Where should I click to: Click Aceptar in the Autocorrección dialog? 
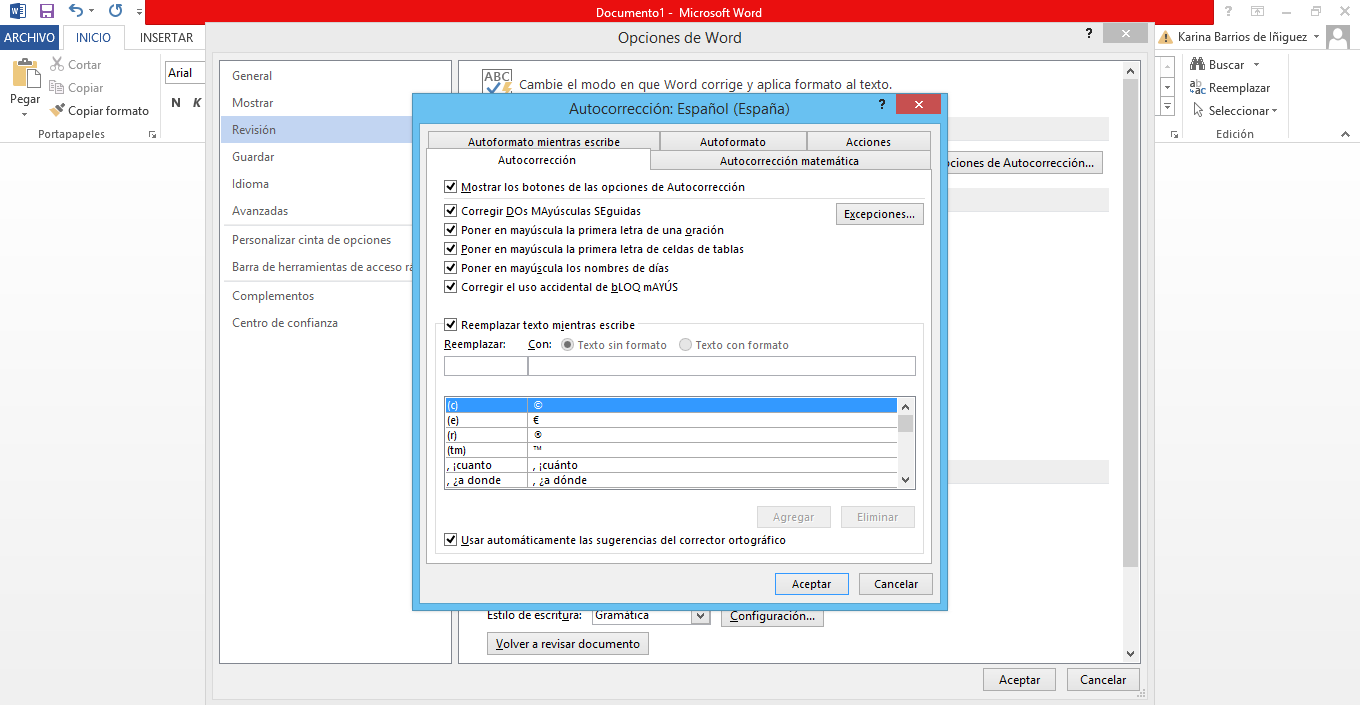click(812, 584)
